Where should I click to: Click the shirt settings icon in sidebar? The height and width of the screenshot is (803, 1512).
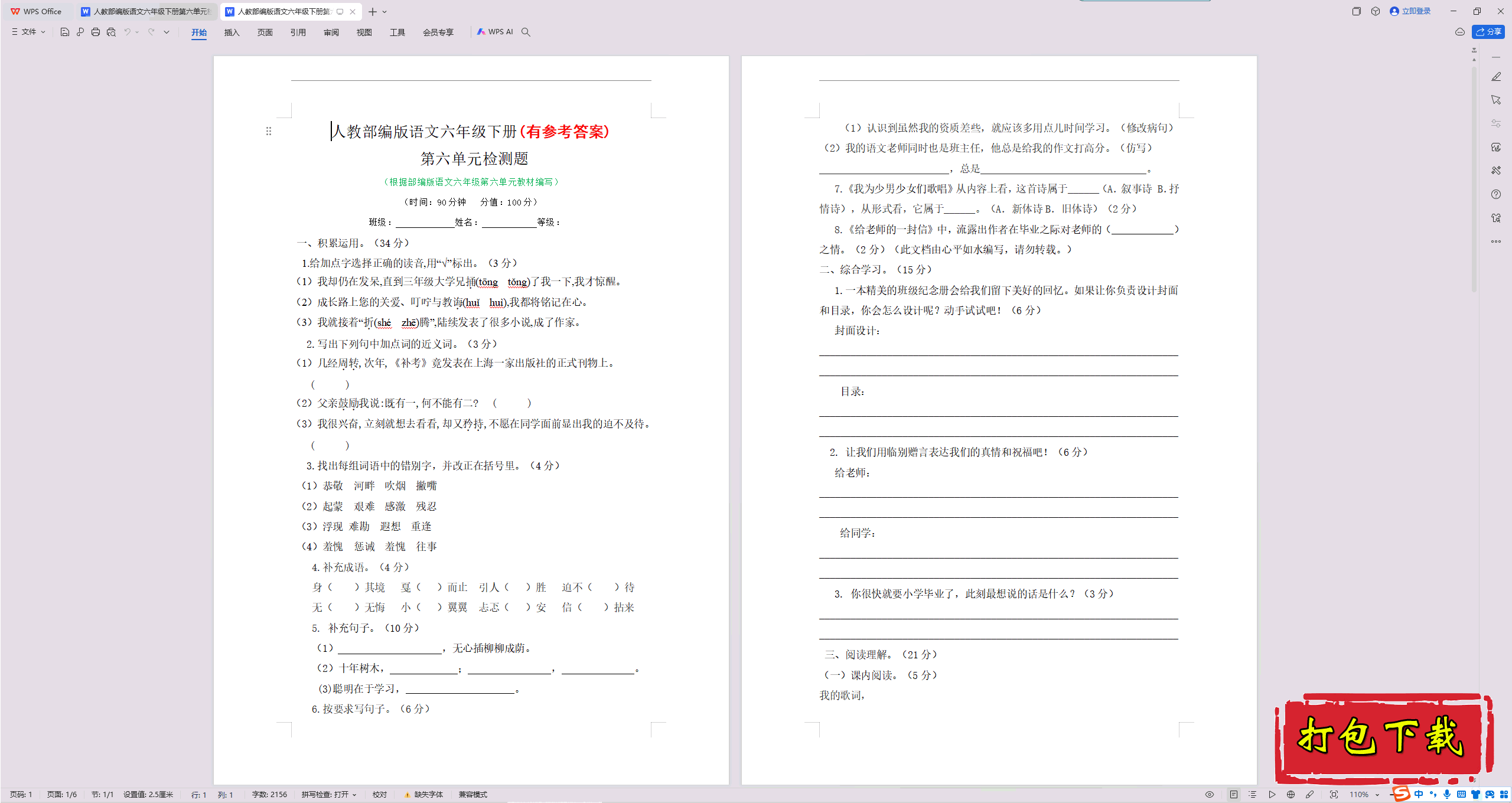click(1496, 218)
